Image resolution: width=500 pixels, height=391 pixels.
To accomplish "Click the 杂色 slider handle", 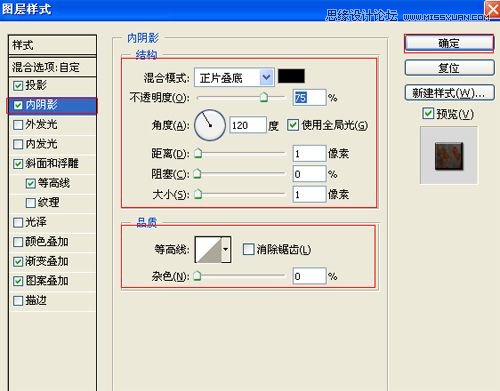I will pyautogui.click(x=197, y=276).
